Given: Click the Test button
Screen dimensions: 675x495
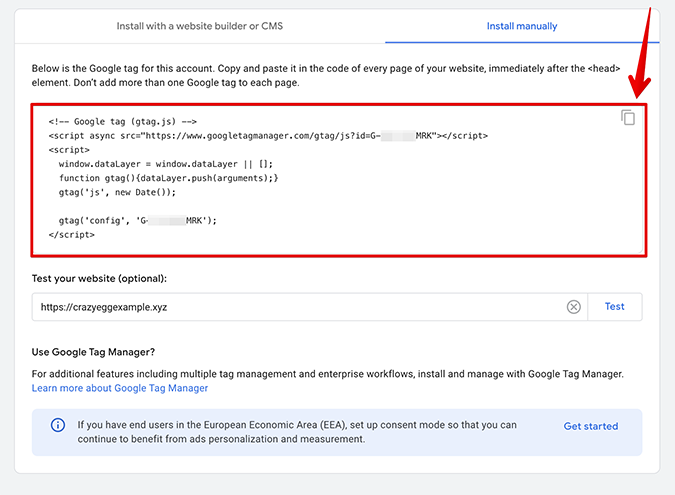Looking at the screenshot, I should pos(614,306).
